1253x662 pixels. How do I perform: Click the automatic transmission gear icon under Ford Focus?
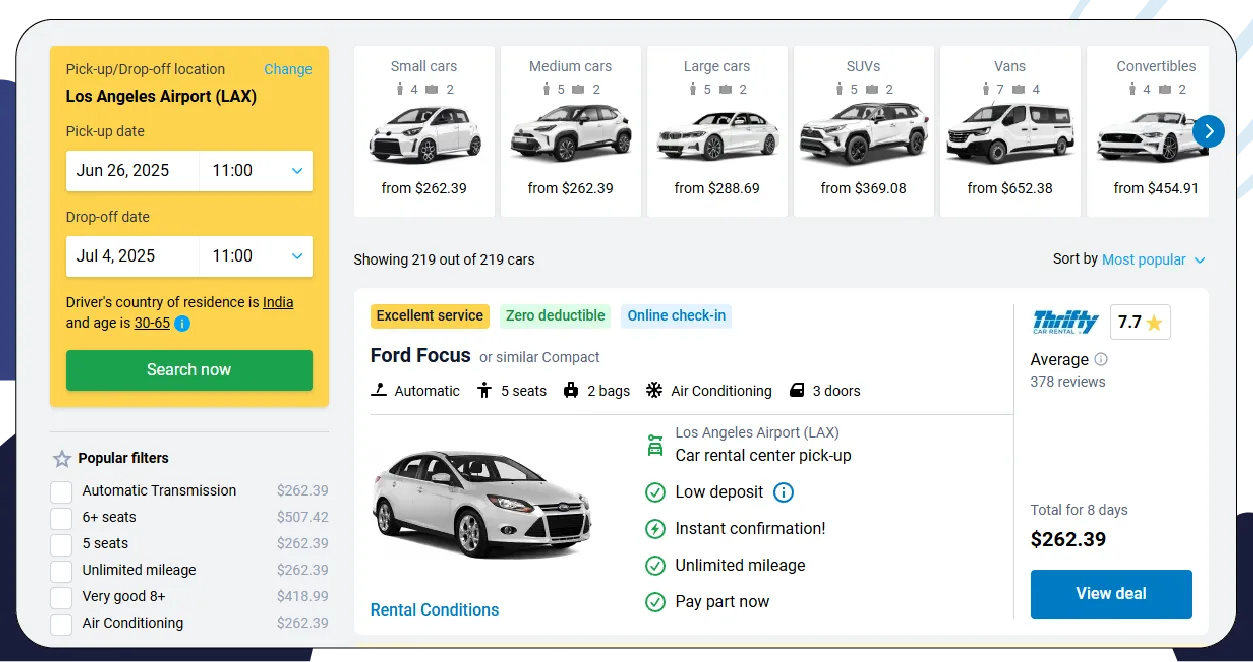point(381,390)
